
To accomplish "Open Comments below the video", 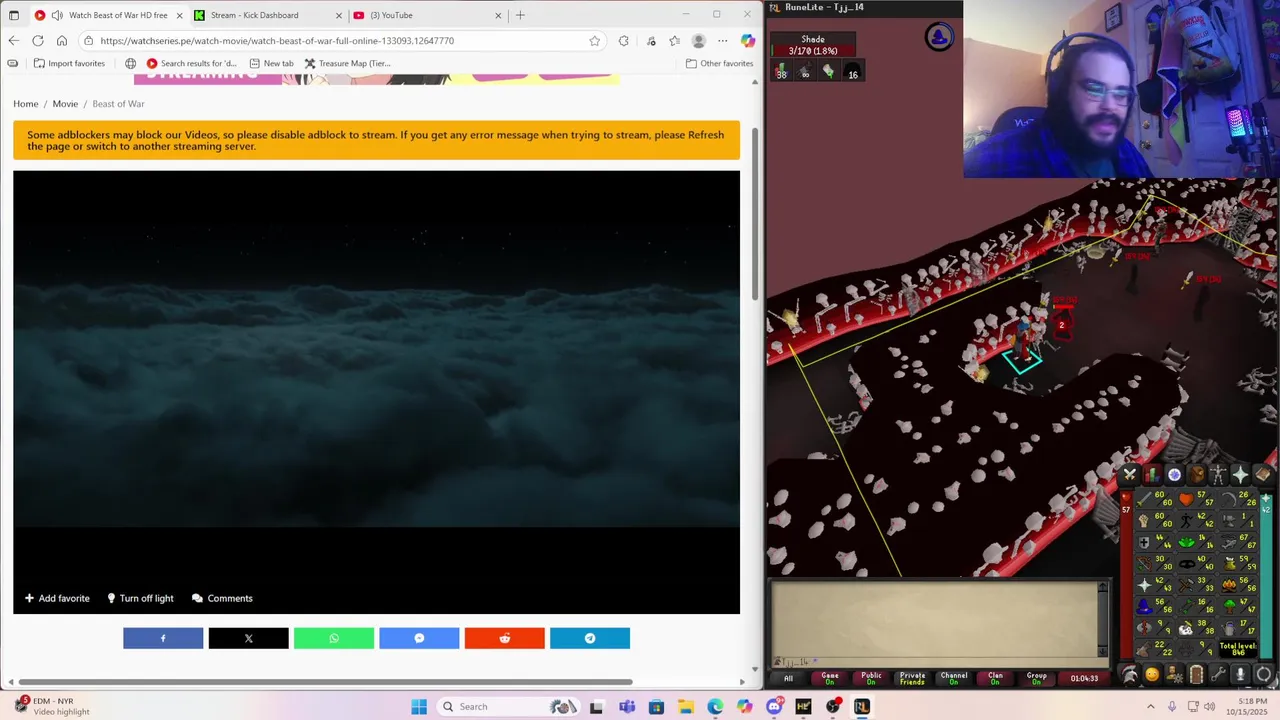I will pos(222,598).
